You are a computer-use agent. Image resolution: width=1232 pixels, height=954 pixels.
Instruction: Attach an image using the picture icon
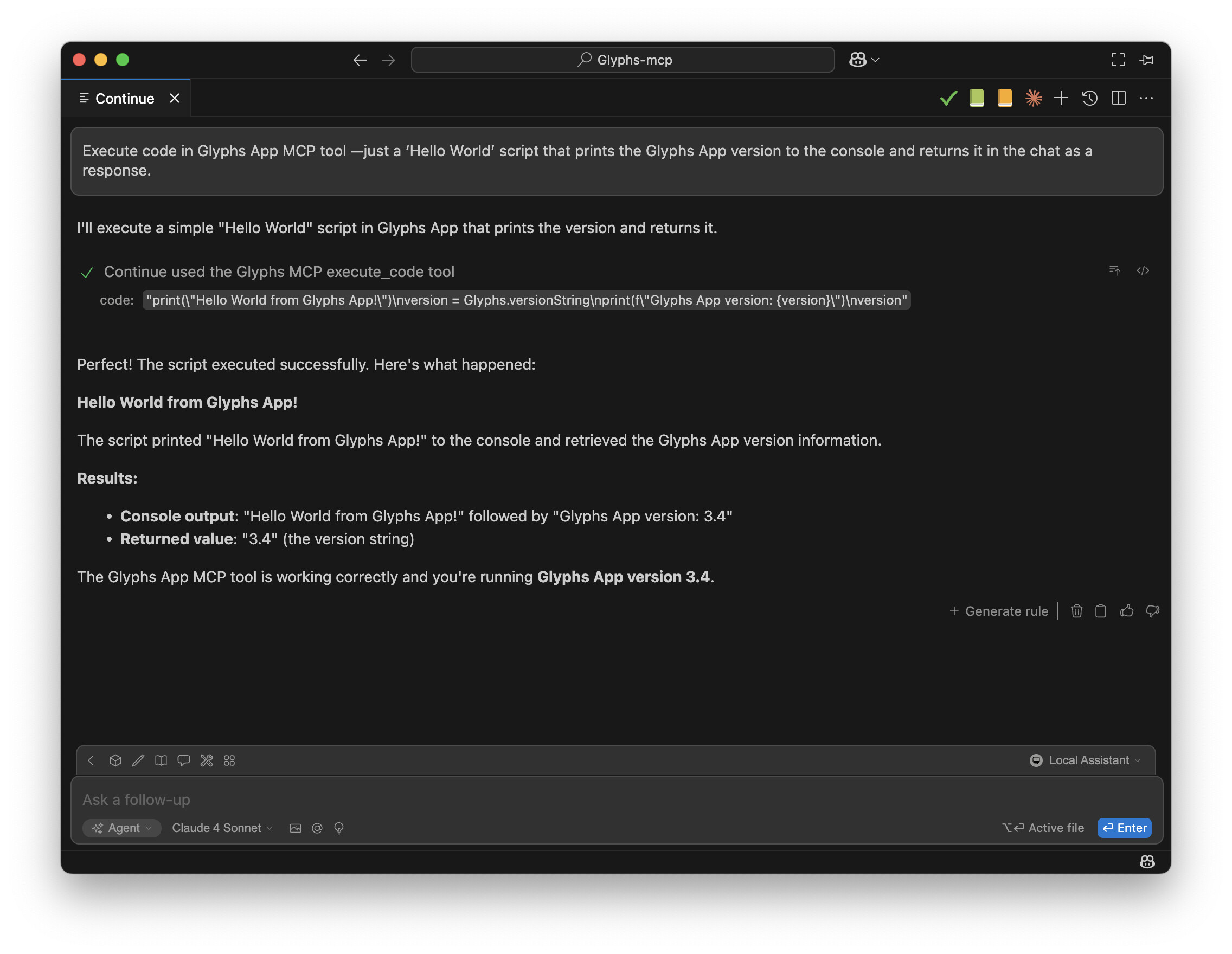pyautogui.click(x=295, y=828)
